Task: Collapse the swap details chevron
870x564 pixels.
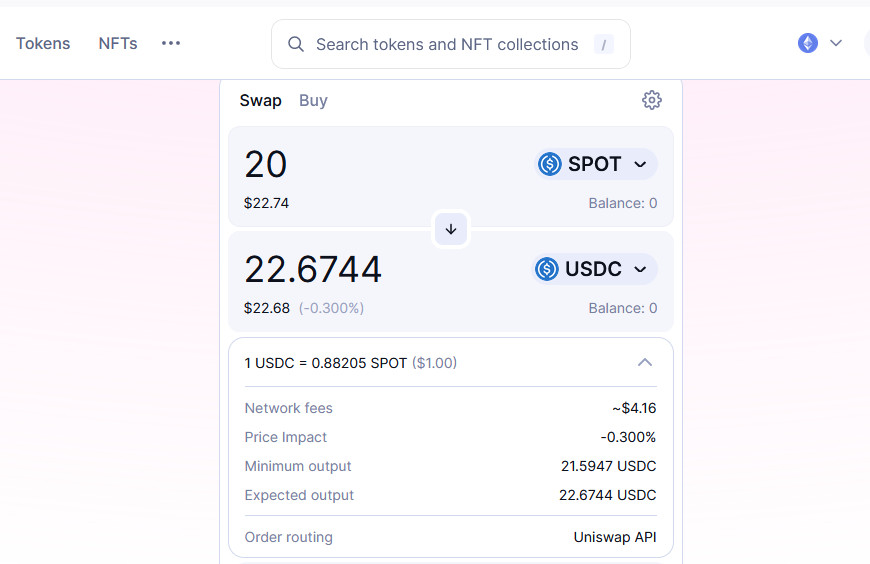Action: 645,362
